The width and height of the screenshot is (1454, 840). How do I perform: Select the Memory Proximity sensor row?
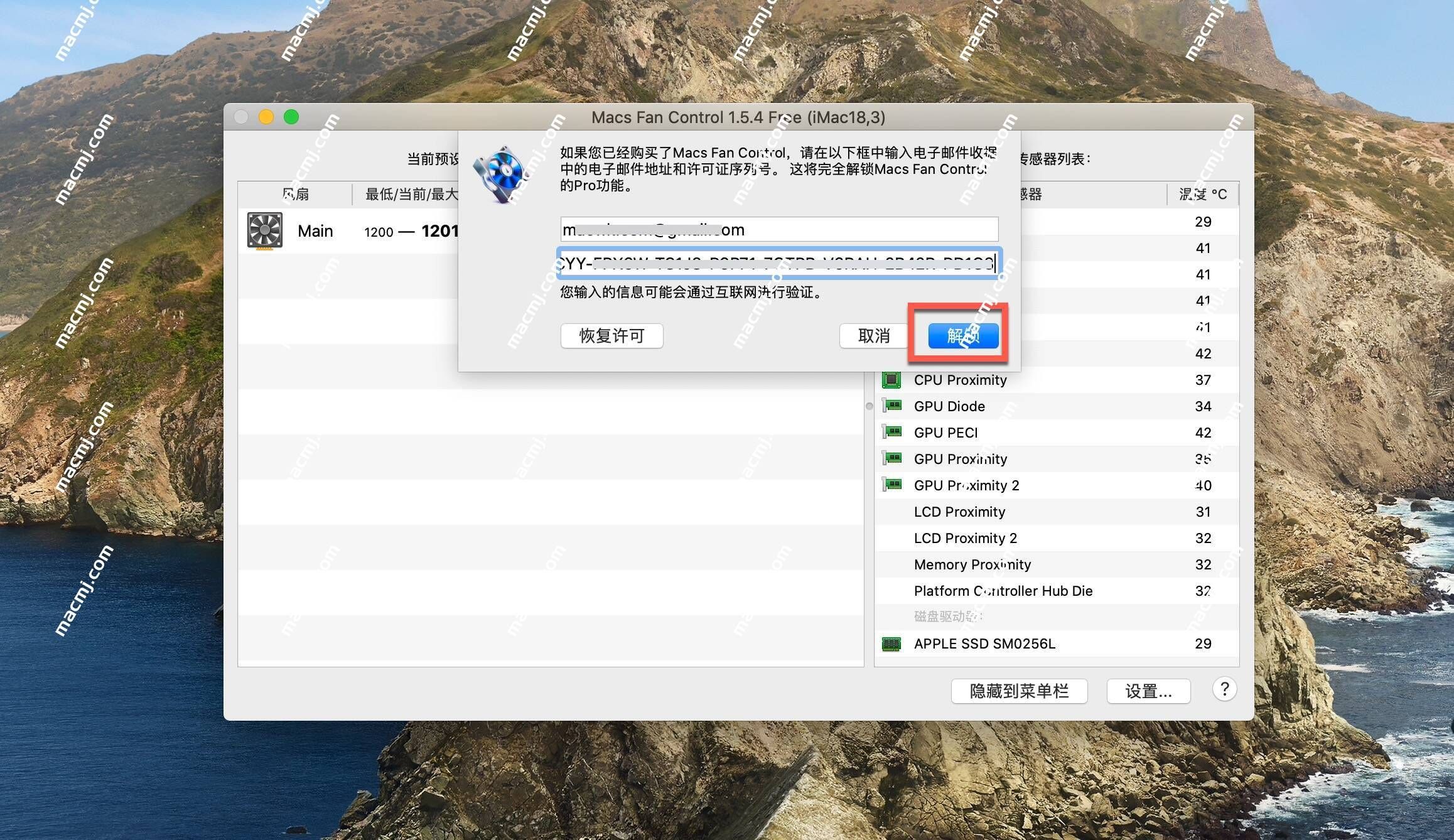[x=1057, y=564]
